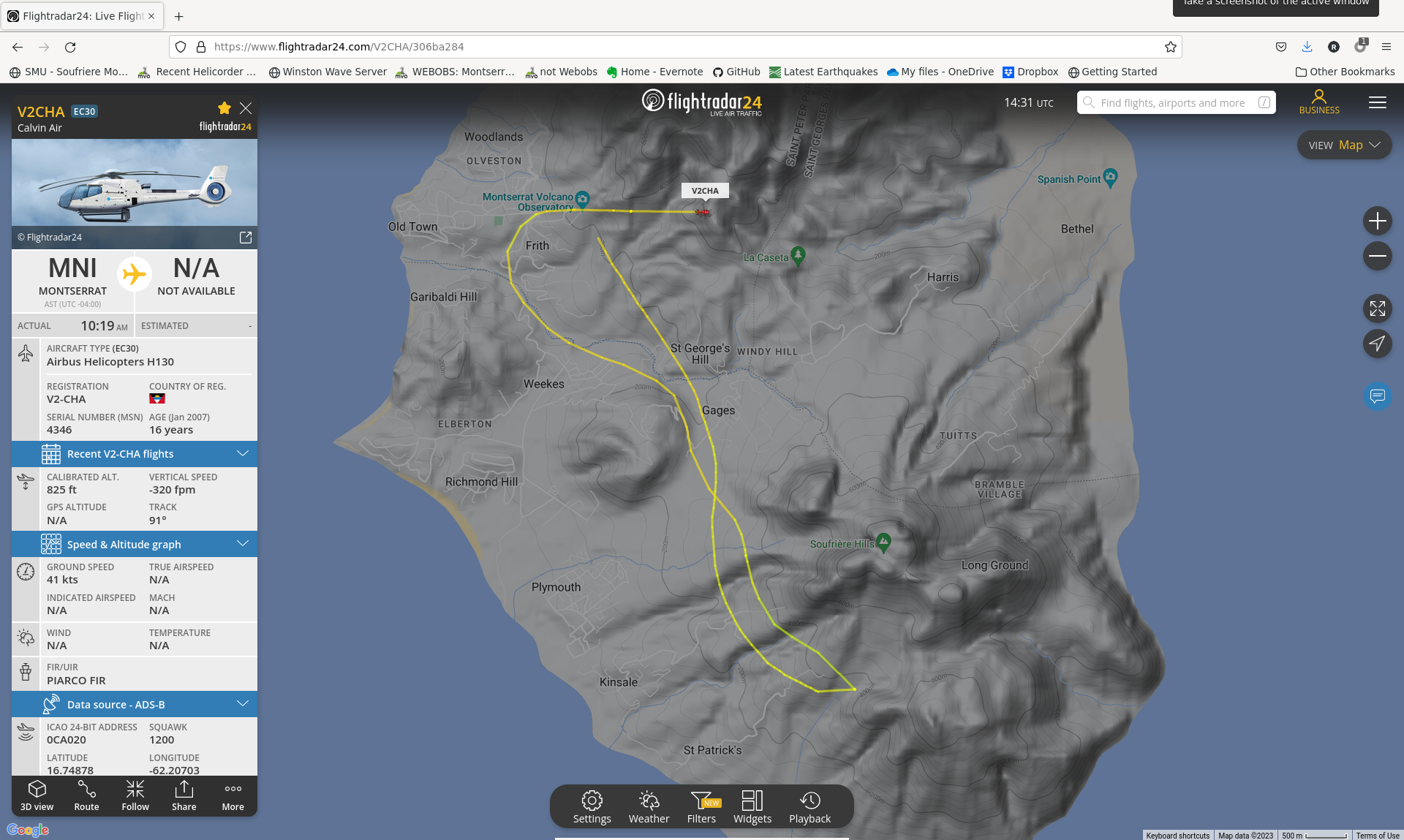Open a new browser tab
Screen dimensions: 1404x840
(178, 16)
